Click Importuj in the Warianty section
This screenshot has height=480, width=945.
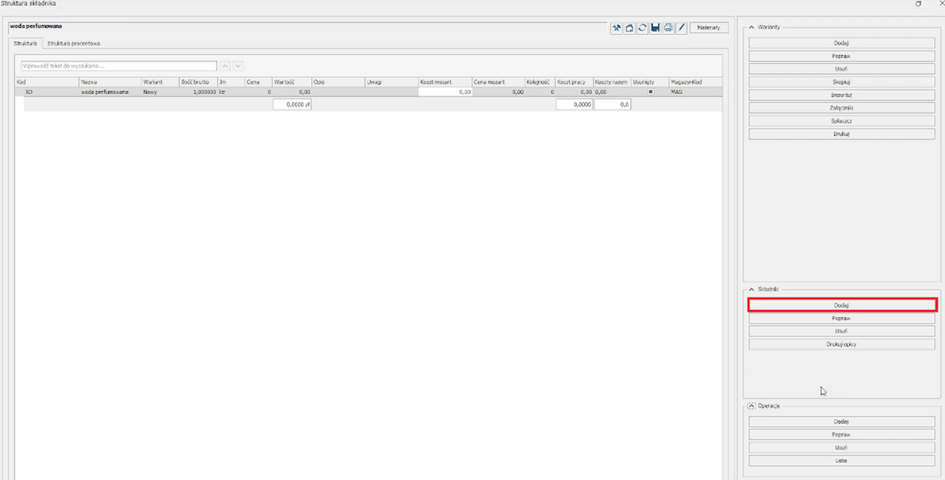point(841,95)
